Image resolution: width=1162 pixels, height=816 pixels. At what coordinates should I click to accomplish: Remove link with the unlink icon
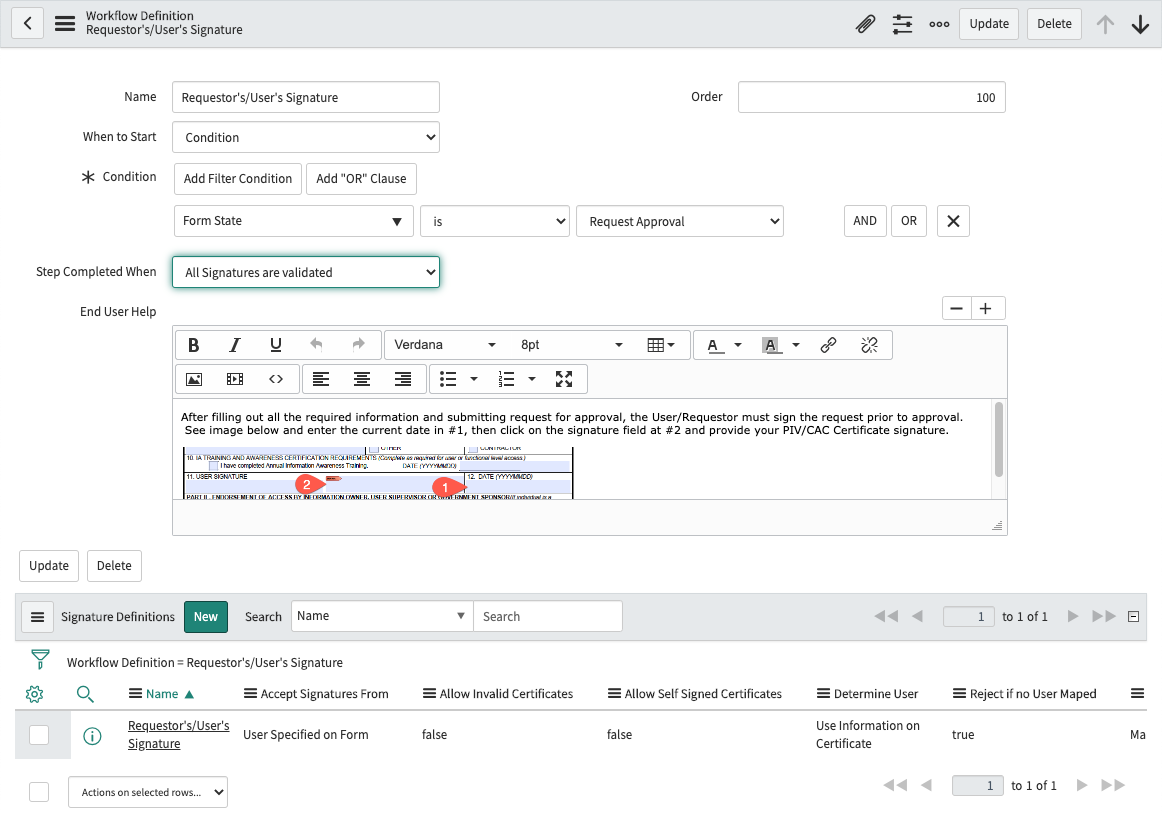point(869,345)
